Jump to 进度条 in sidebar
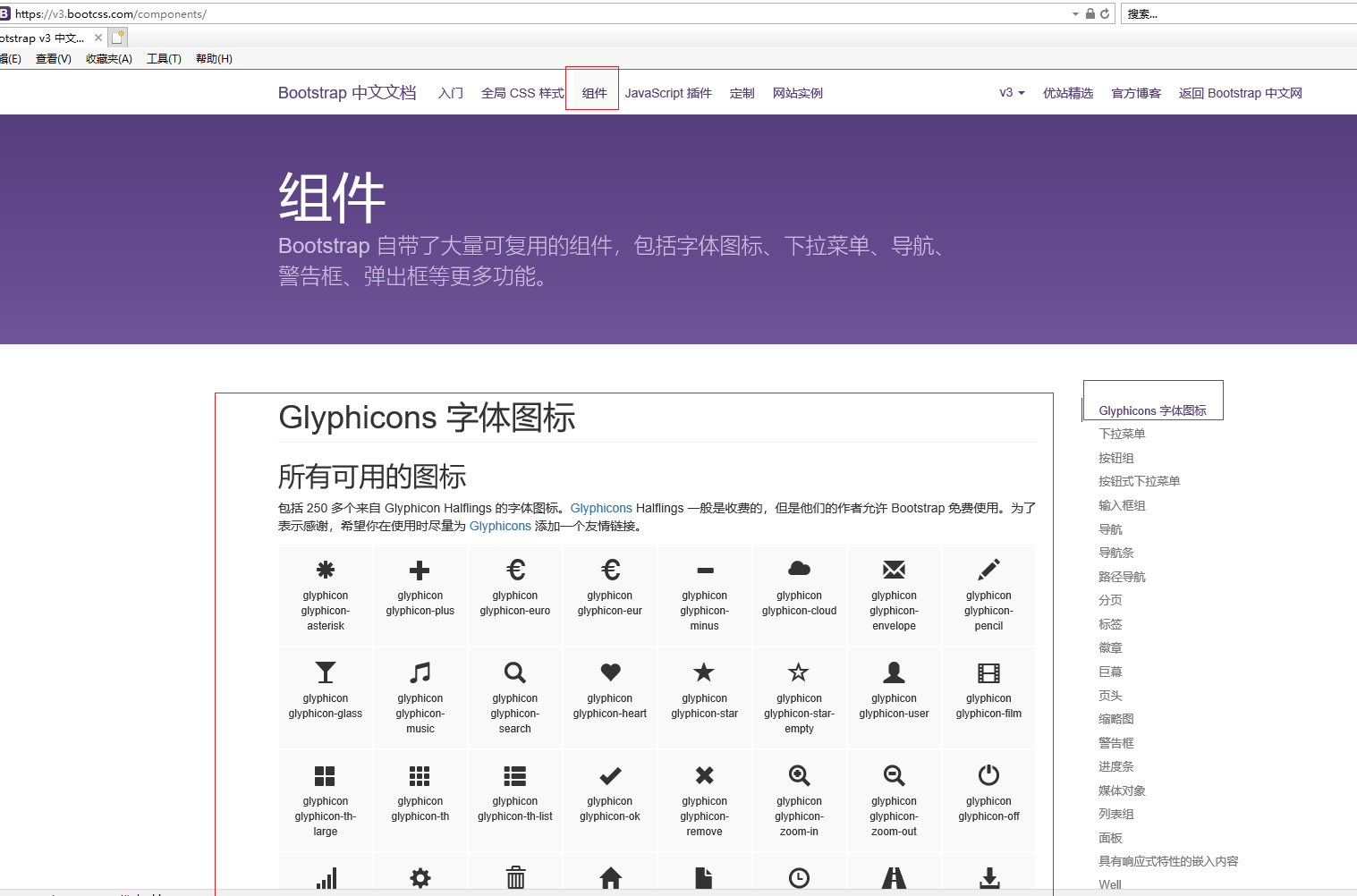Image resolution: width=1357 pixels, height=896 pixels. pyautogui.click(x=1116, y=766)
